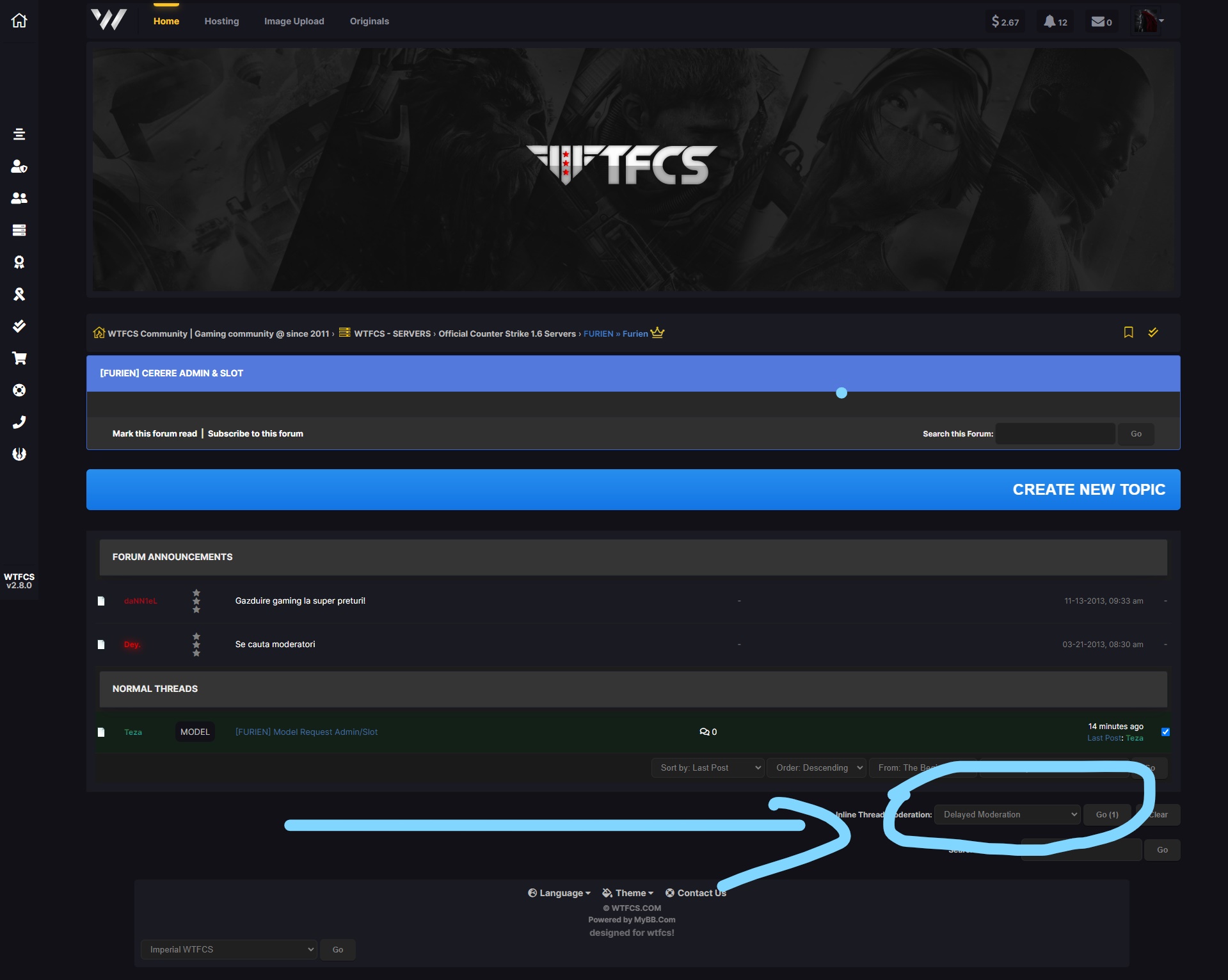The image size is (1228, 980).
Task: Open the messages envelope icon
Action: point(1101,22)
